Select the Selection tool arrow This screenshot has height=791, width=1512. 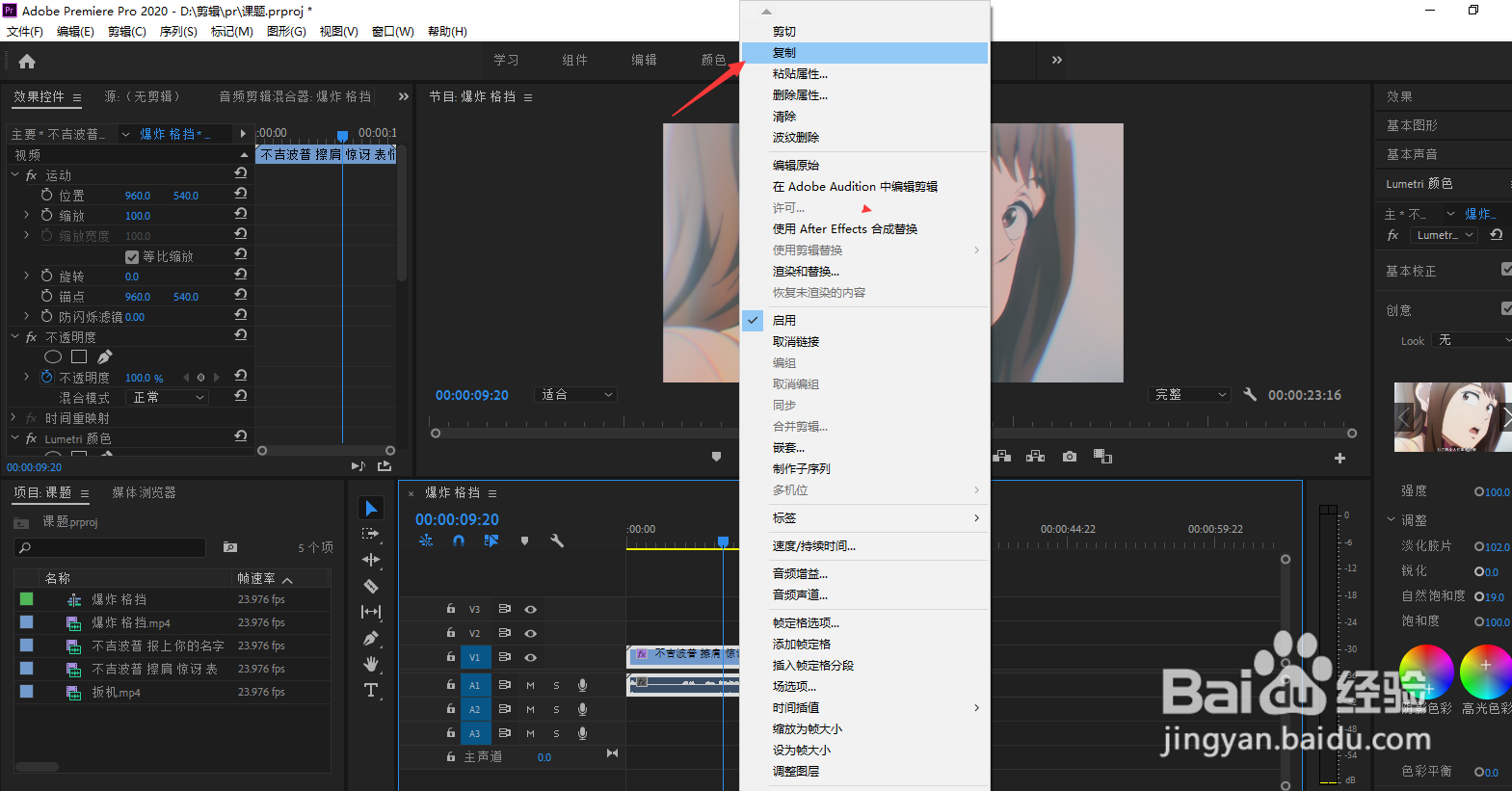(371, 508)
